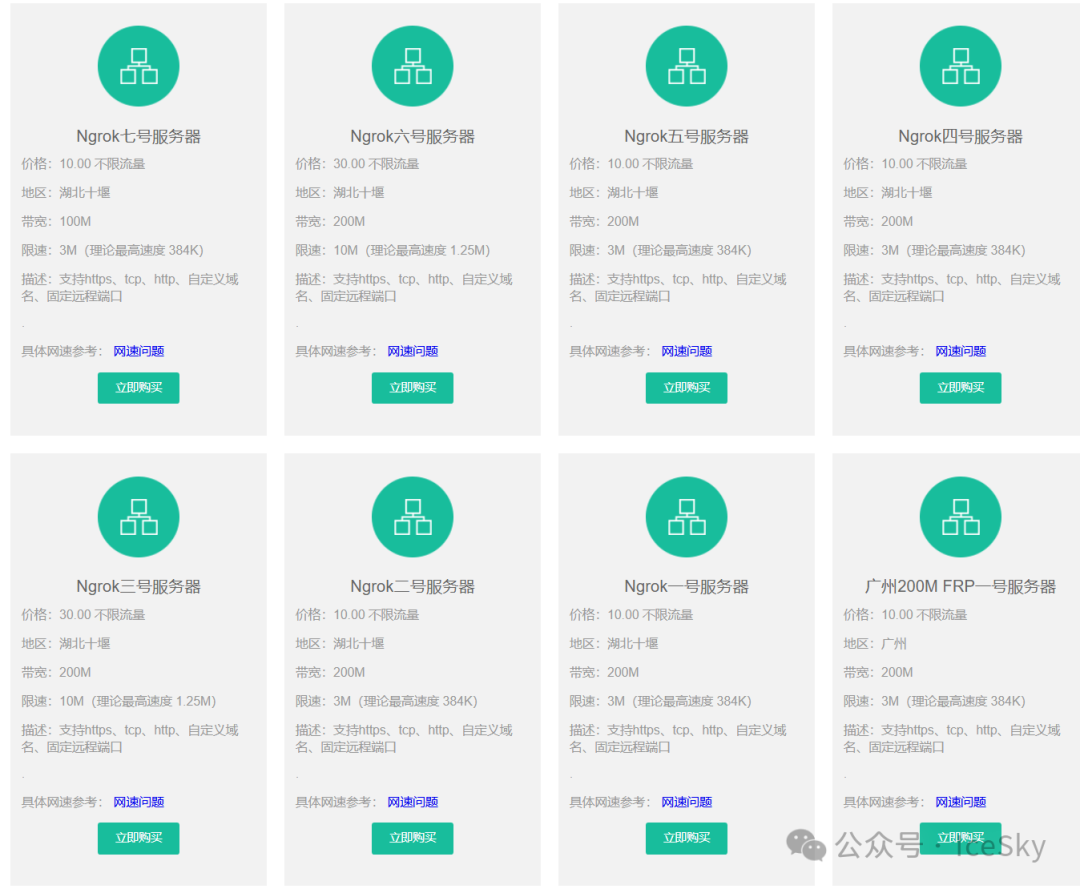The width and height of the screenshot is (1080, 889).
Task: Click the Ngrok二号服务器 network icon
Action: pyautogui.click(x=412, y=517)
